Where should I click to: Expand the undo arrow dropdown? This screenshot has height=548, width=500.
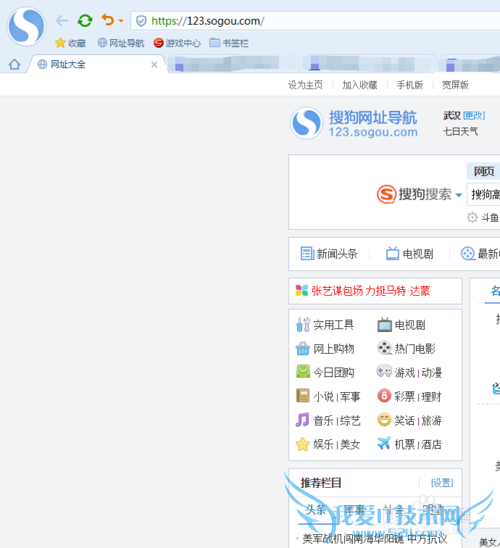121,21
